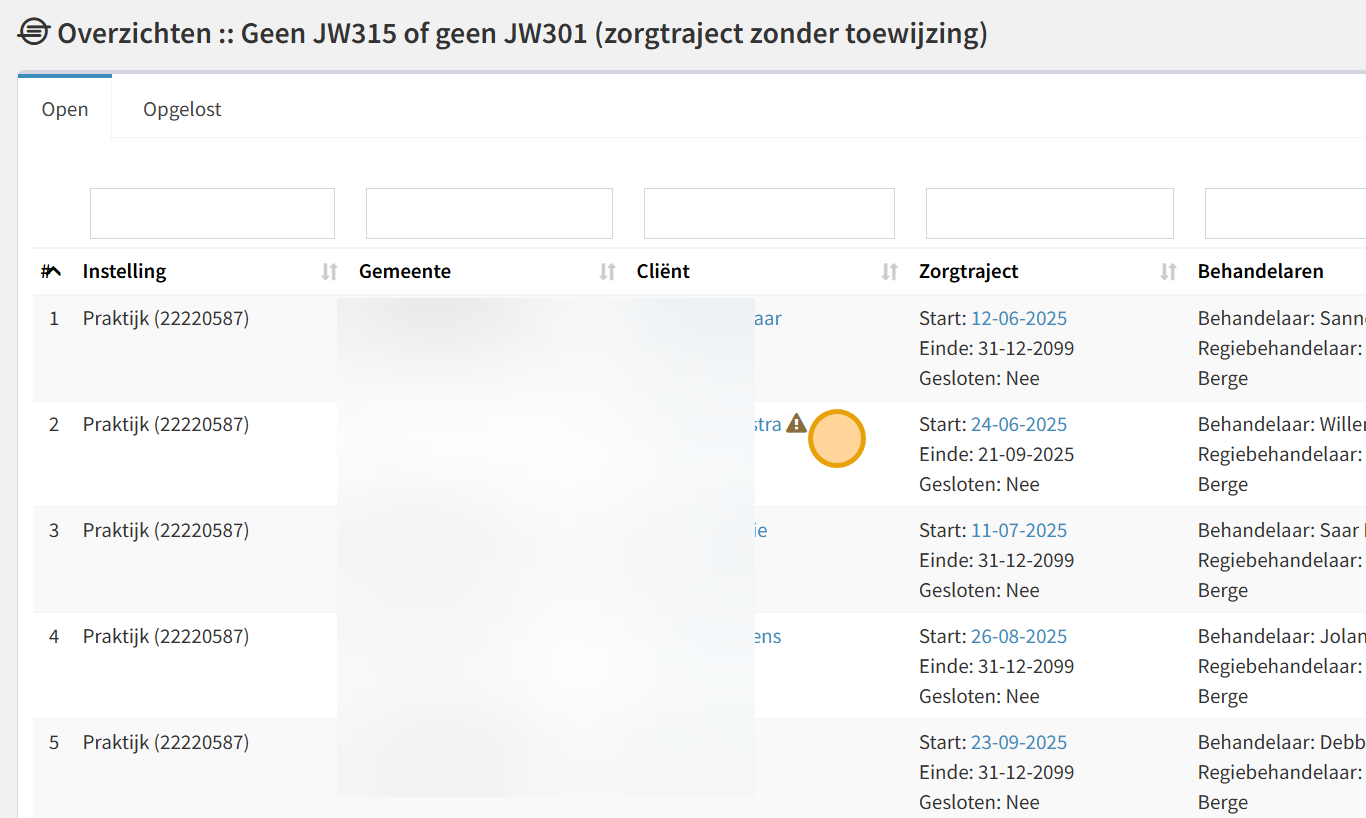Click the Overzichten icon beside the page title
This screenshot has width=1366, height=818.
33,33
